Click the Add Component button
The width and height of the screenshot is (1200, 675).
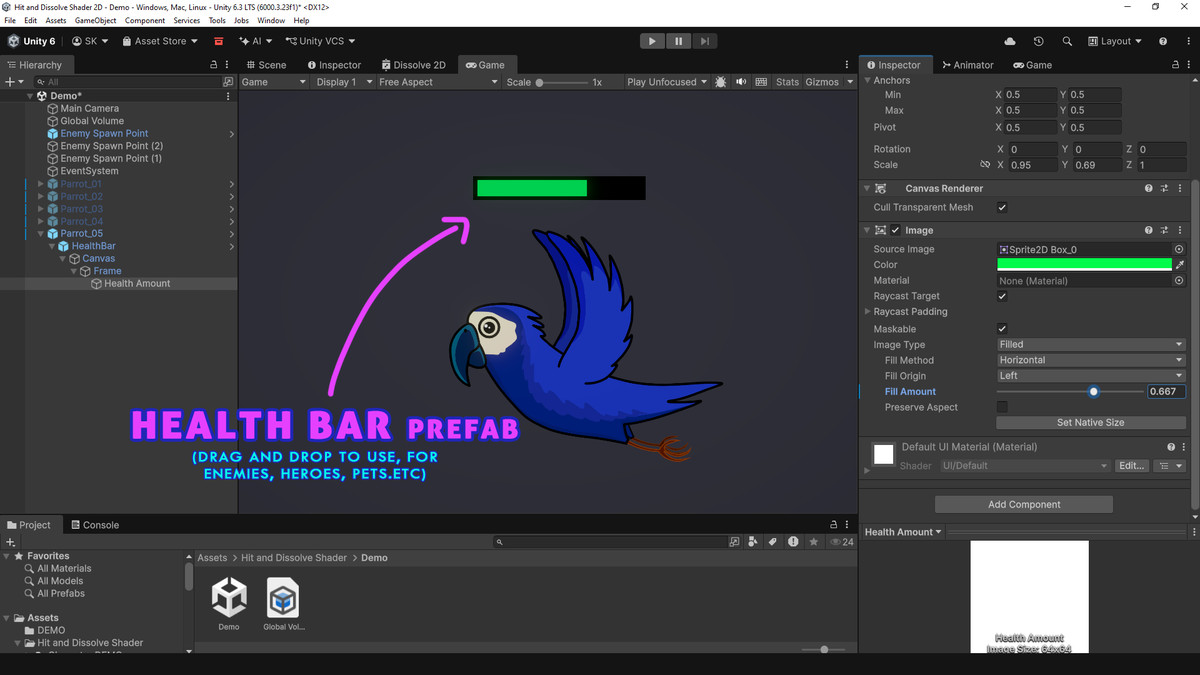(1024, 504)
